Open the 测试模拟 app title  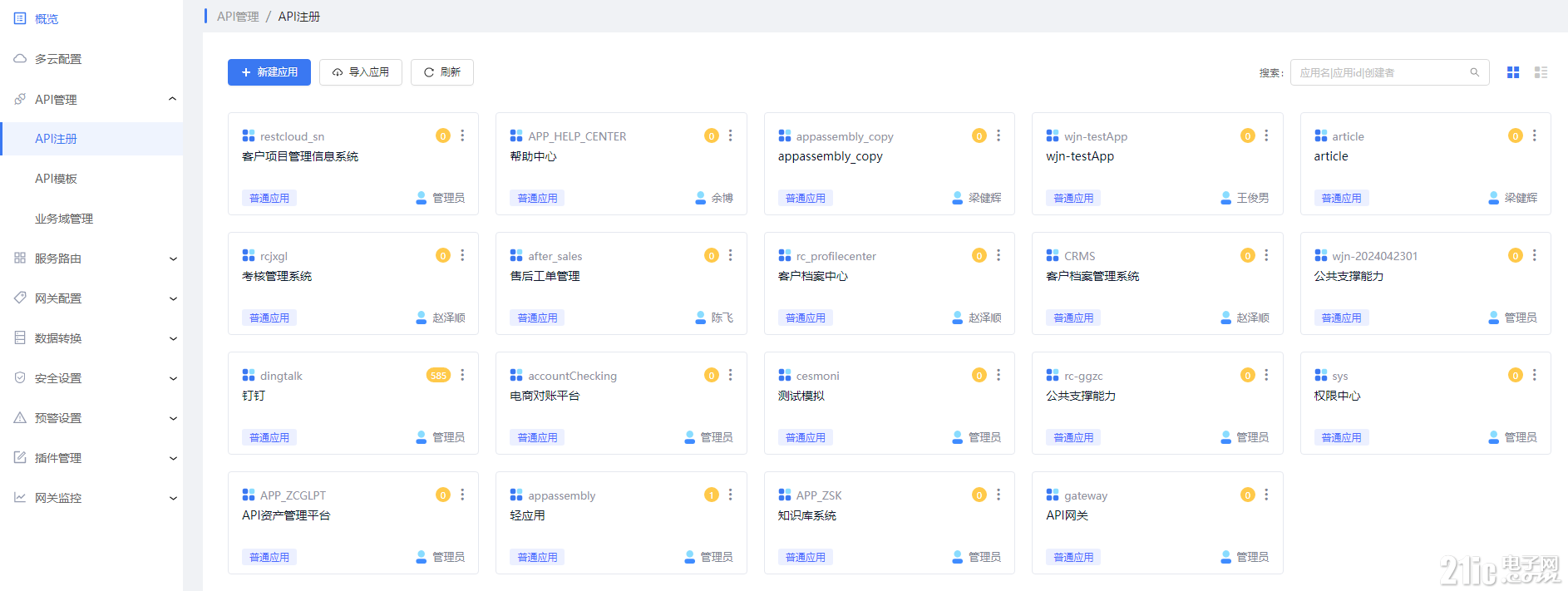801,396
